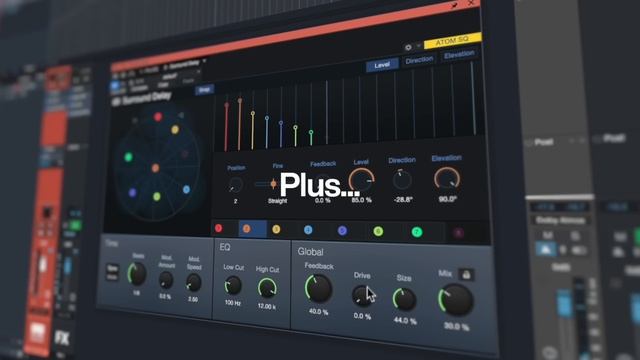The image size is (640, 360).
Task: Click the light blue dot in the surround panner
Action: tap(186, 189)
